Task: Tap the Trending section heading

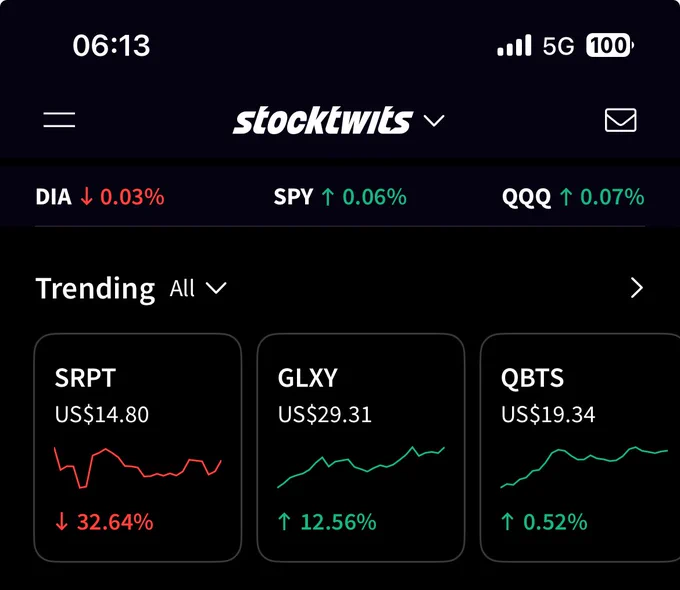Action: click(x=95, y=288)
